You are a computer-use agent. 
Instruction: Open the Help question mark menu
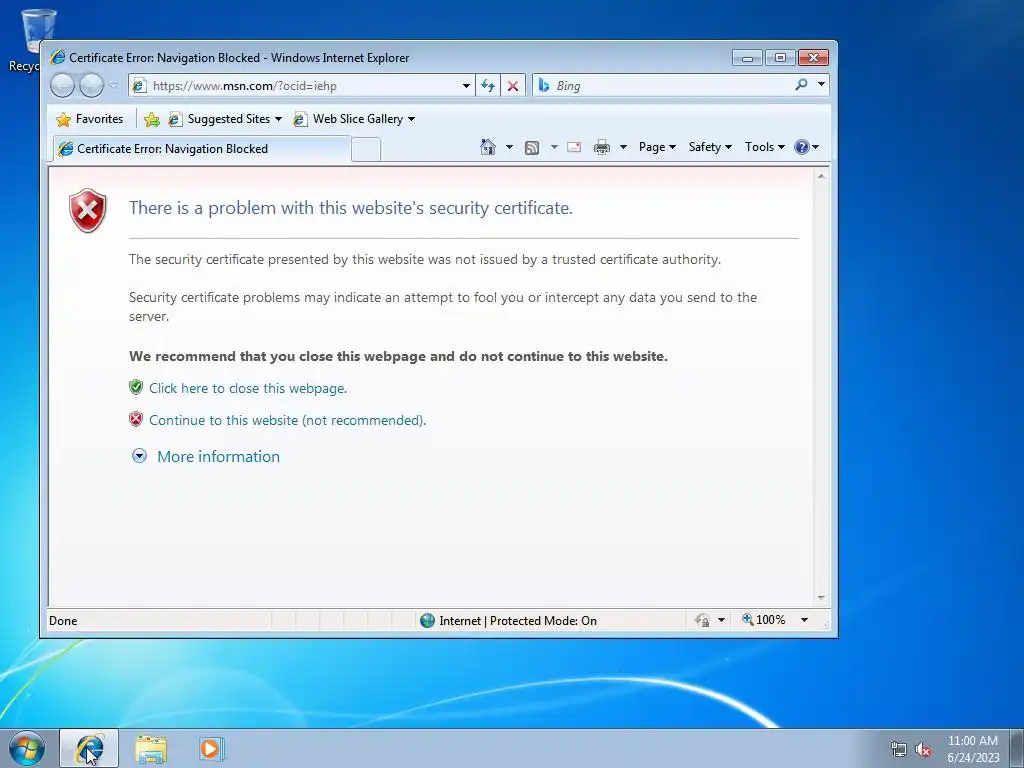point(807,147)
